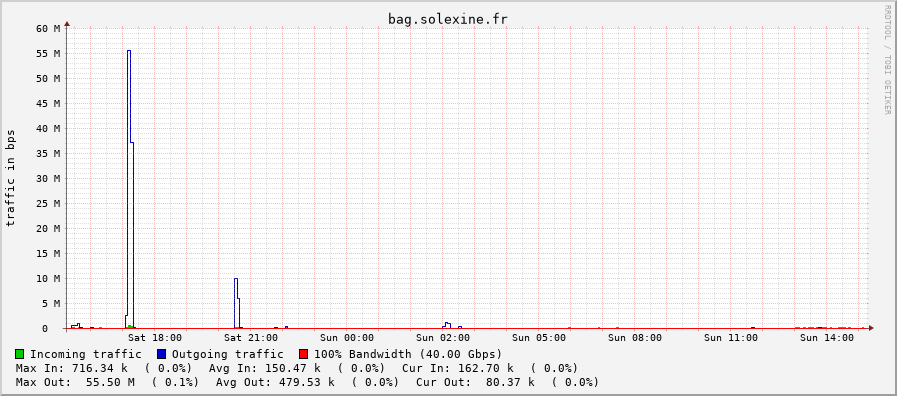Click the '100% Bandwidth (40.00 Gbps)' label
897x396 pixels.
click(408, 354)
